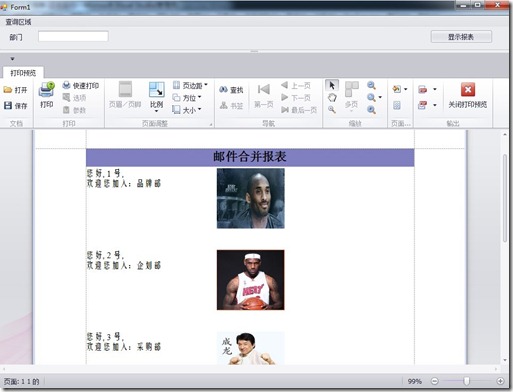Image resolution: width=513 pixels, height=392 pixels.
Task: Click the 部门 (Department) input field
Action: coord(73,36)
